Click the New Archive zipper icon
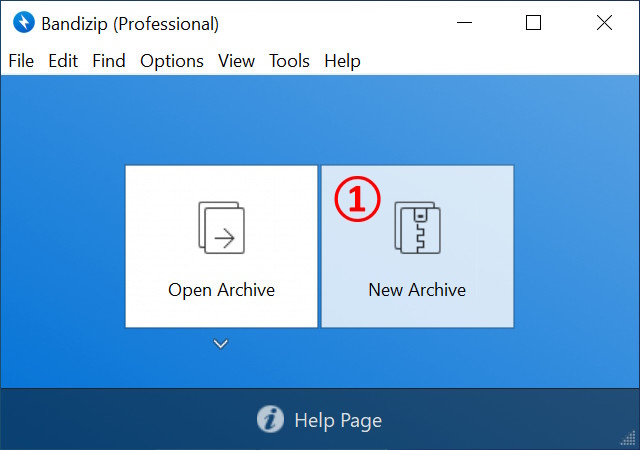Screen dimensions: 640x450 (417, 228)
